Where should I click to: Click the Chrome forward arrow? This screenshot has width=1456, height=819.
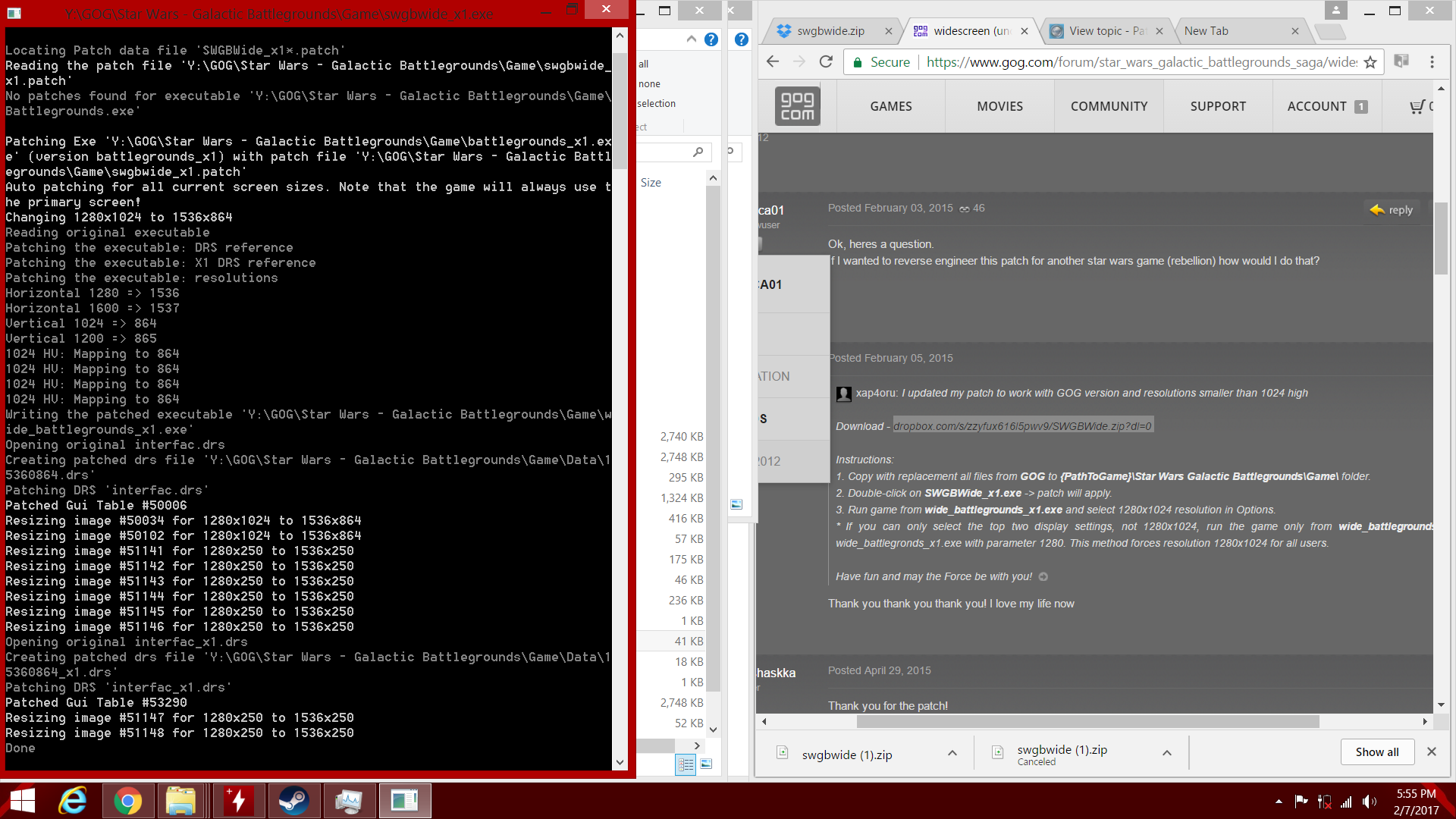coord(799,62)
